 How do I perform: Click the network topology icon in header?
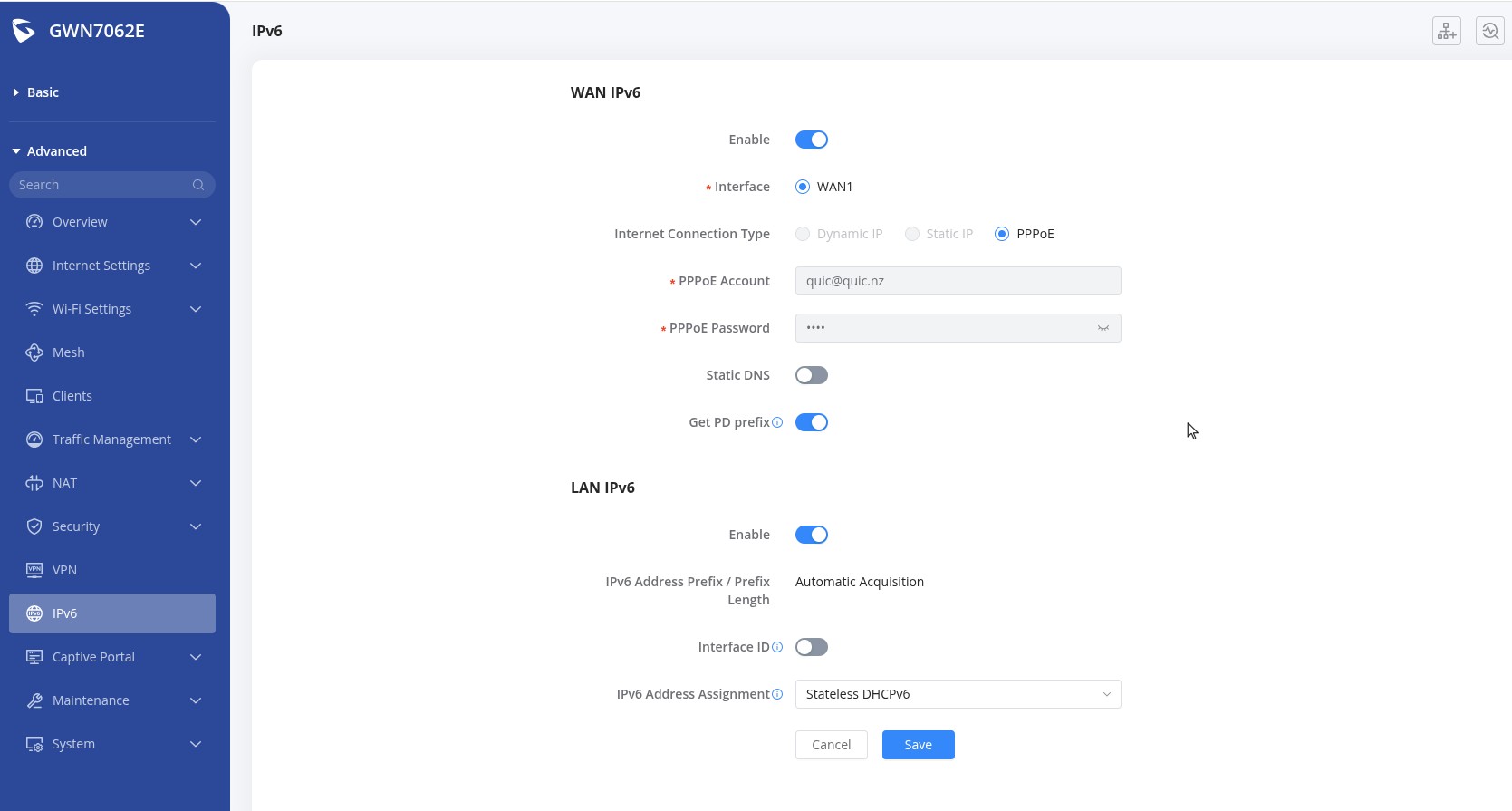[x=1446, y=31]
